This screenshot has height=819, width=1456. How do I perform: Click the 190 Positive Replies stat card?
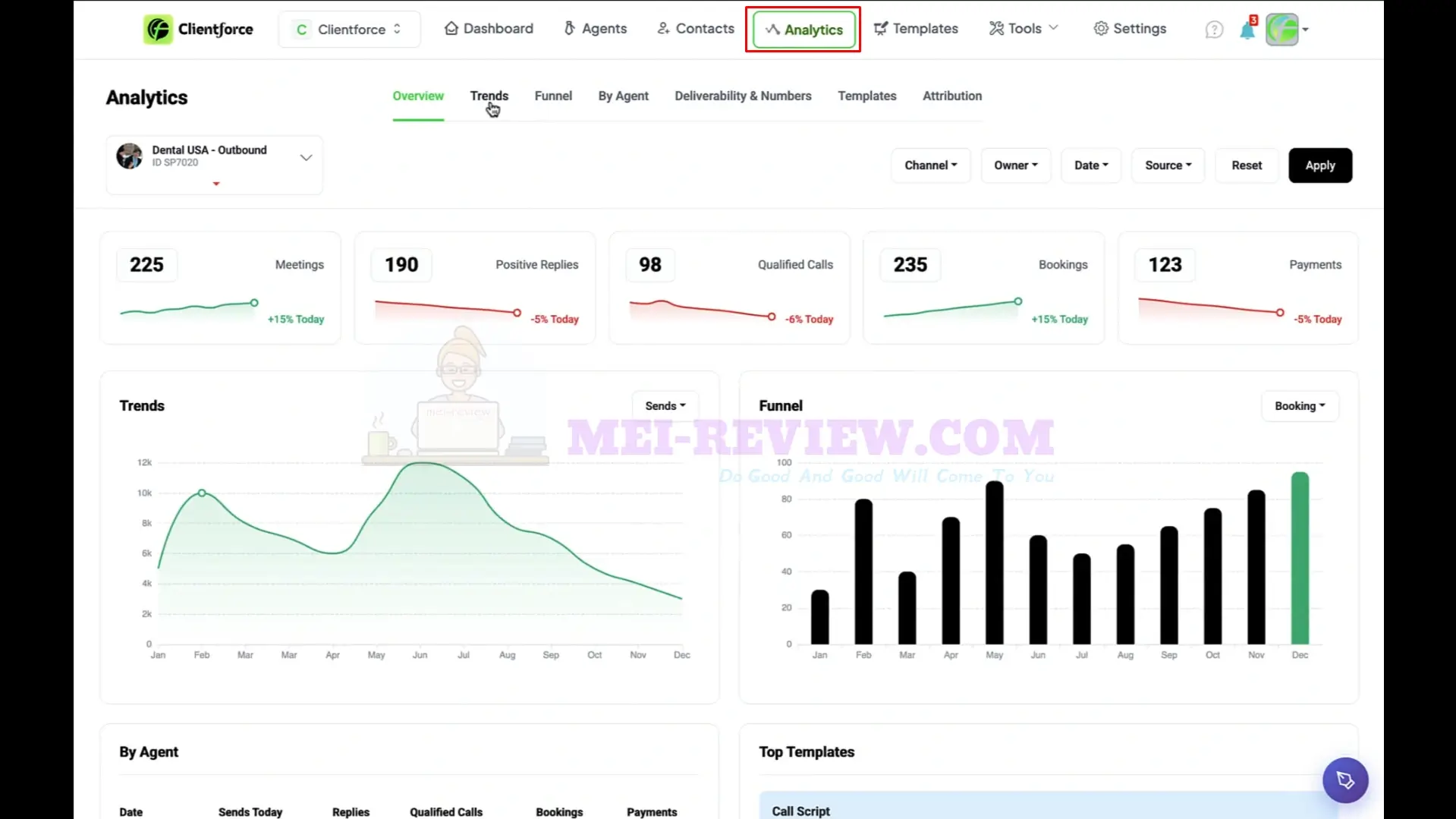[475, 288]
